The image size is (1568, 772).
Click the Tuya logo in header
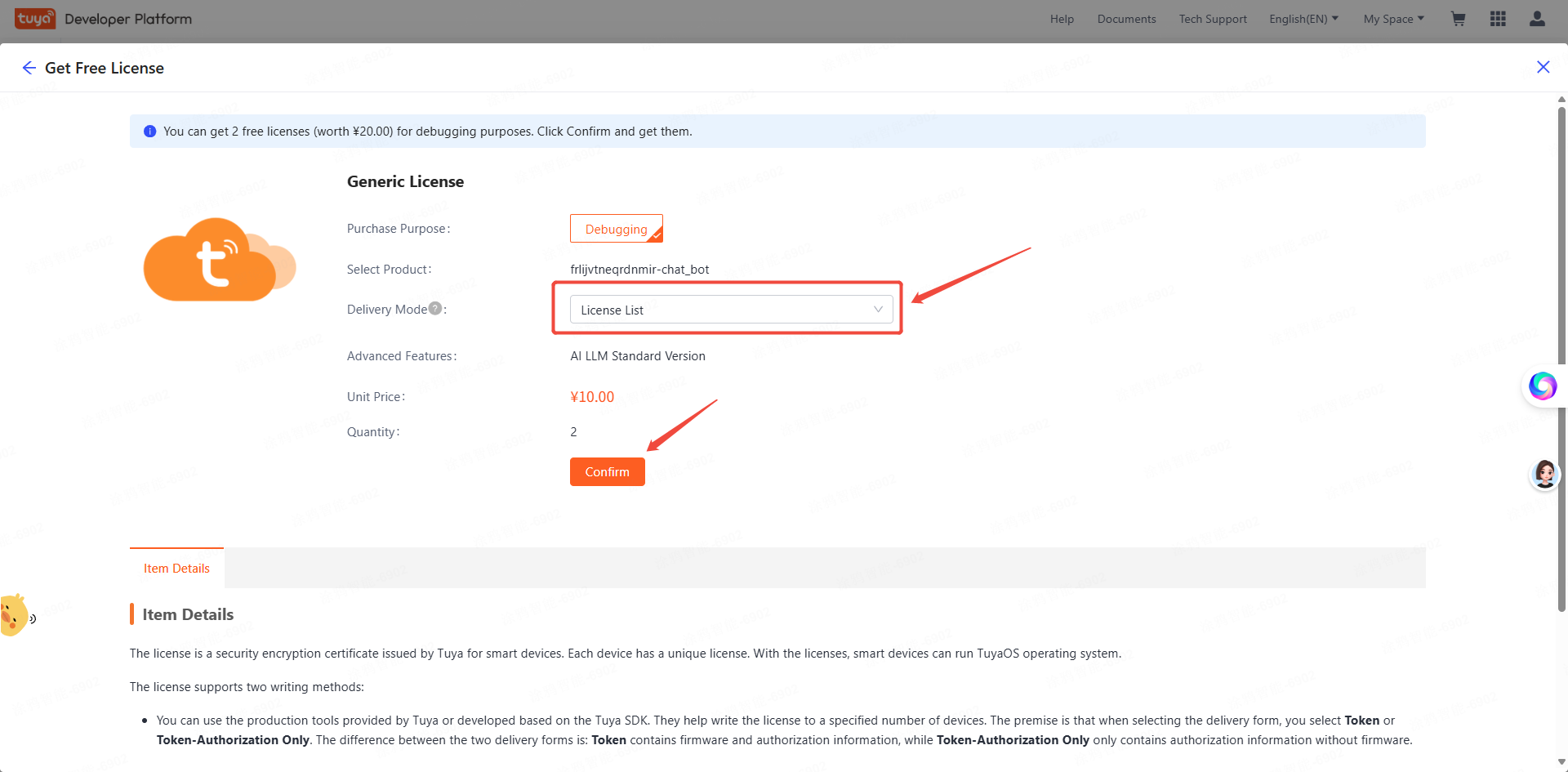(x=35, y=19)
